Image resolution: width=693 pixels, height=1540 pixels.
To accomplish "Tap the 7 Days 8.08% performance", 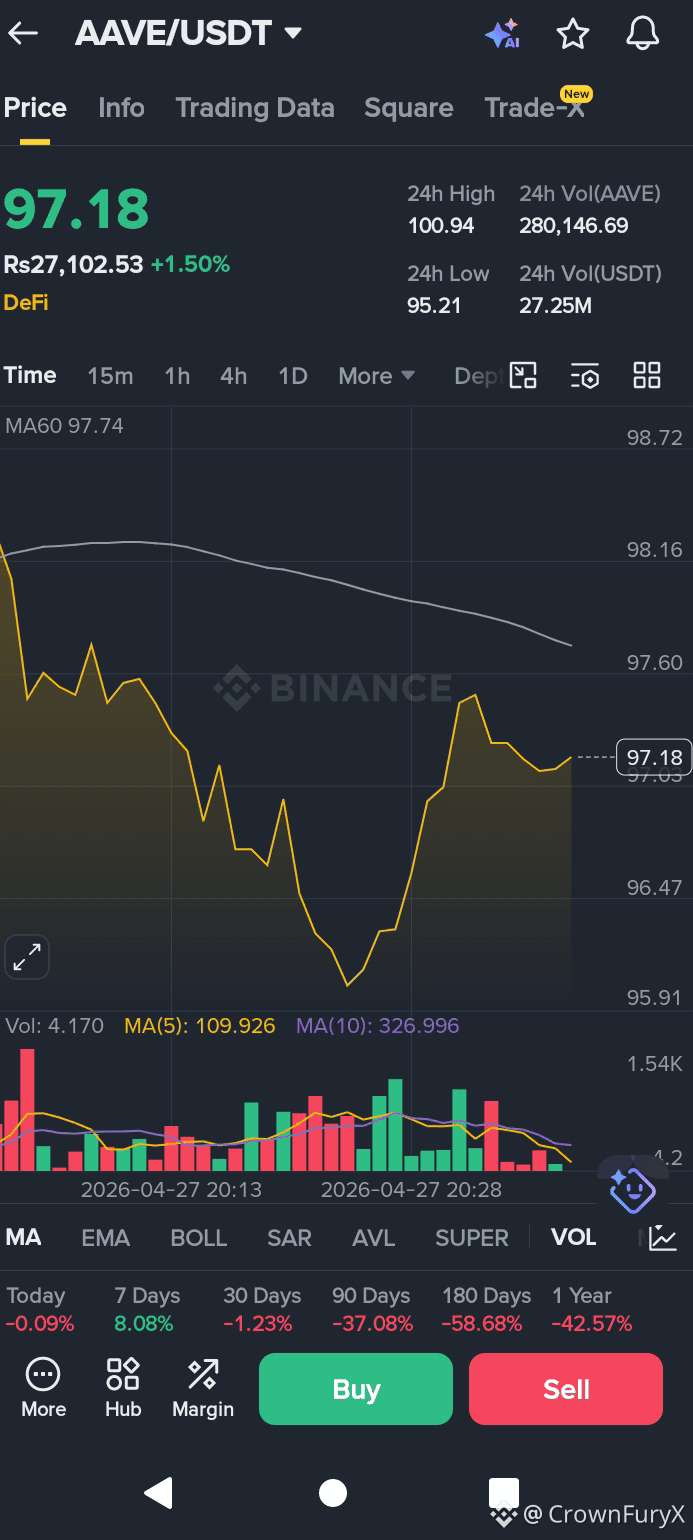I will tap(147, 1309).
